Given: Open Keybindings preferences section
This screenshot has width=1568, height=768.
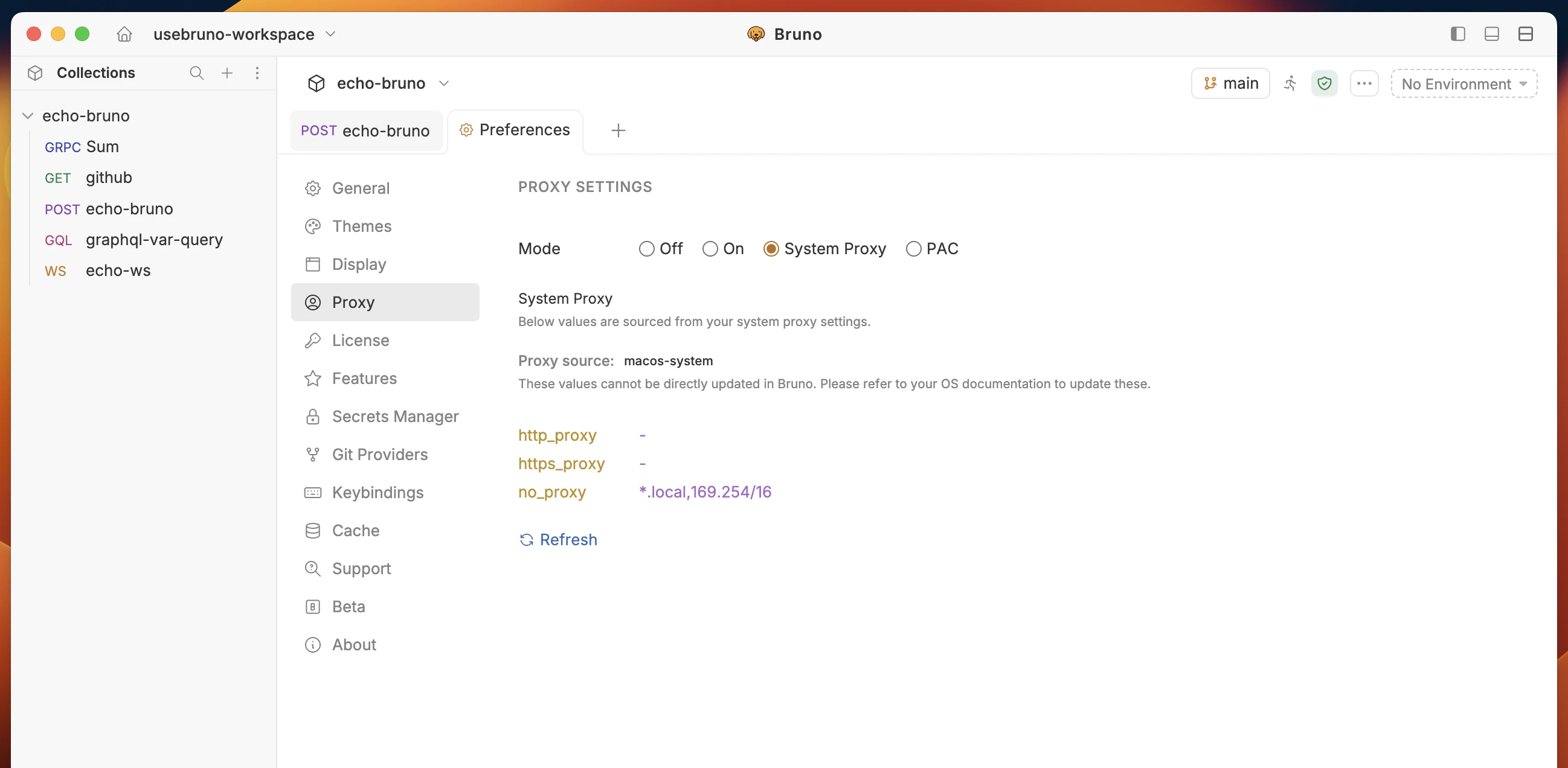Looking at the screenshot, I should tap(385, 492).
